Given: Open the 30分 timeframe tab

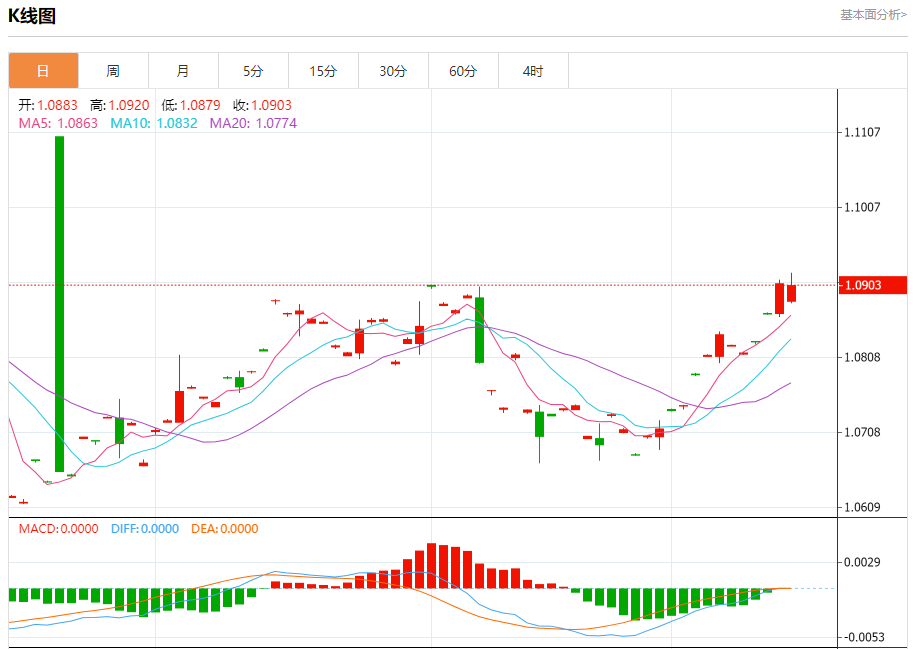Looking at the screenshot, I should (x=393, y=71).
